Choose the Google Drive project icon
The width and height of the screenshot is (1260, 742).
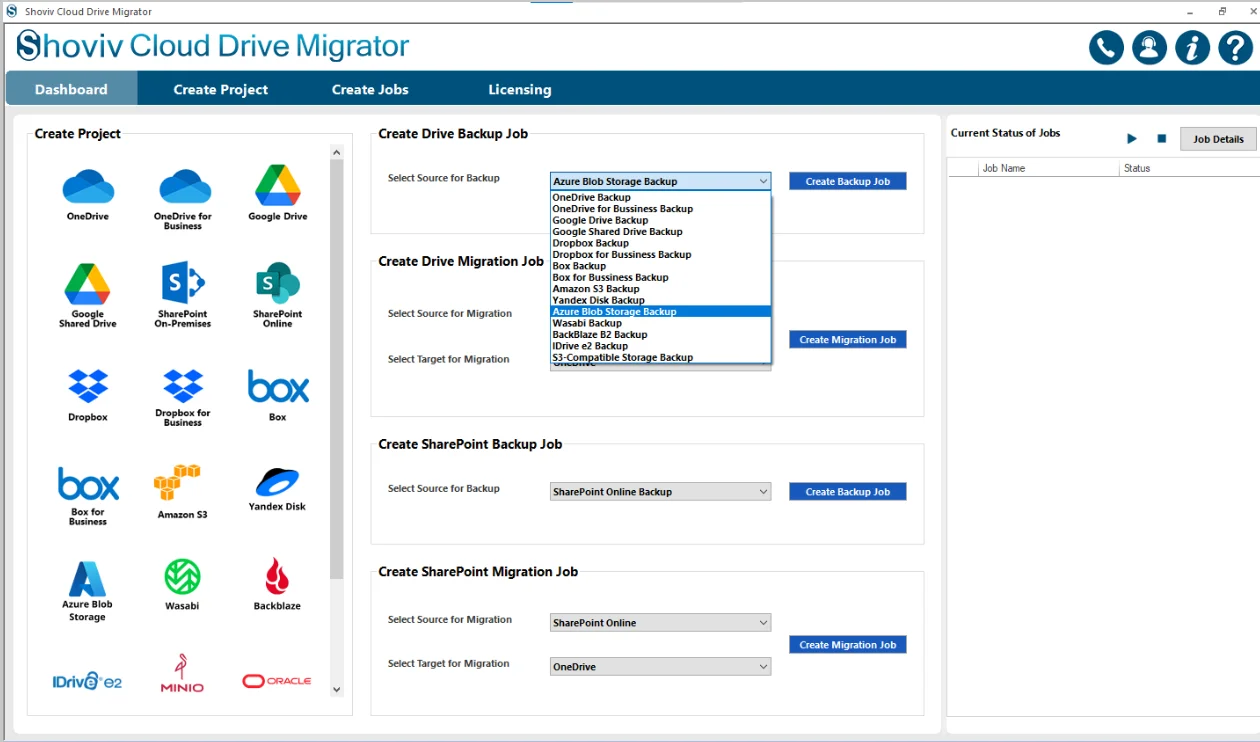click(278, 186)
